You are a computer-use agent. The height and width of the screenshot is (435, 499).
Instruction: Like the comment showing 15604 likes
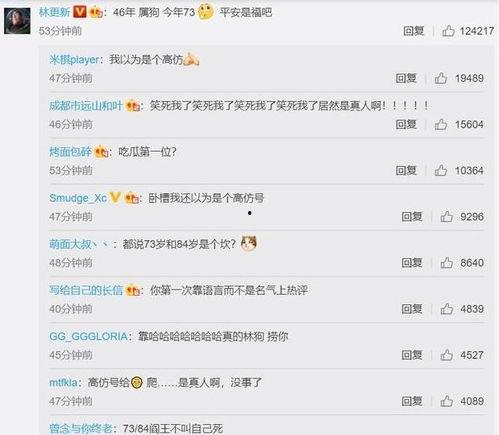pos(440,124)
